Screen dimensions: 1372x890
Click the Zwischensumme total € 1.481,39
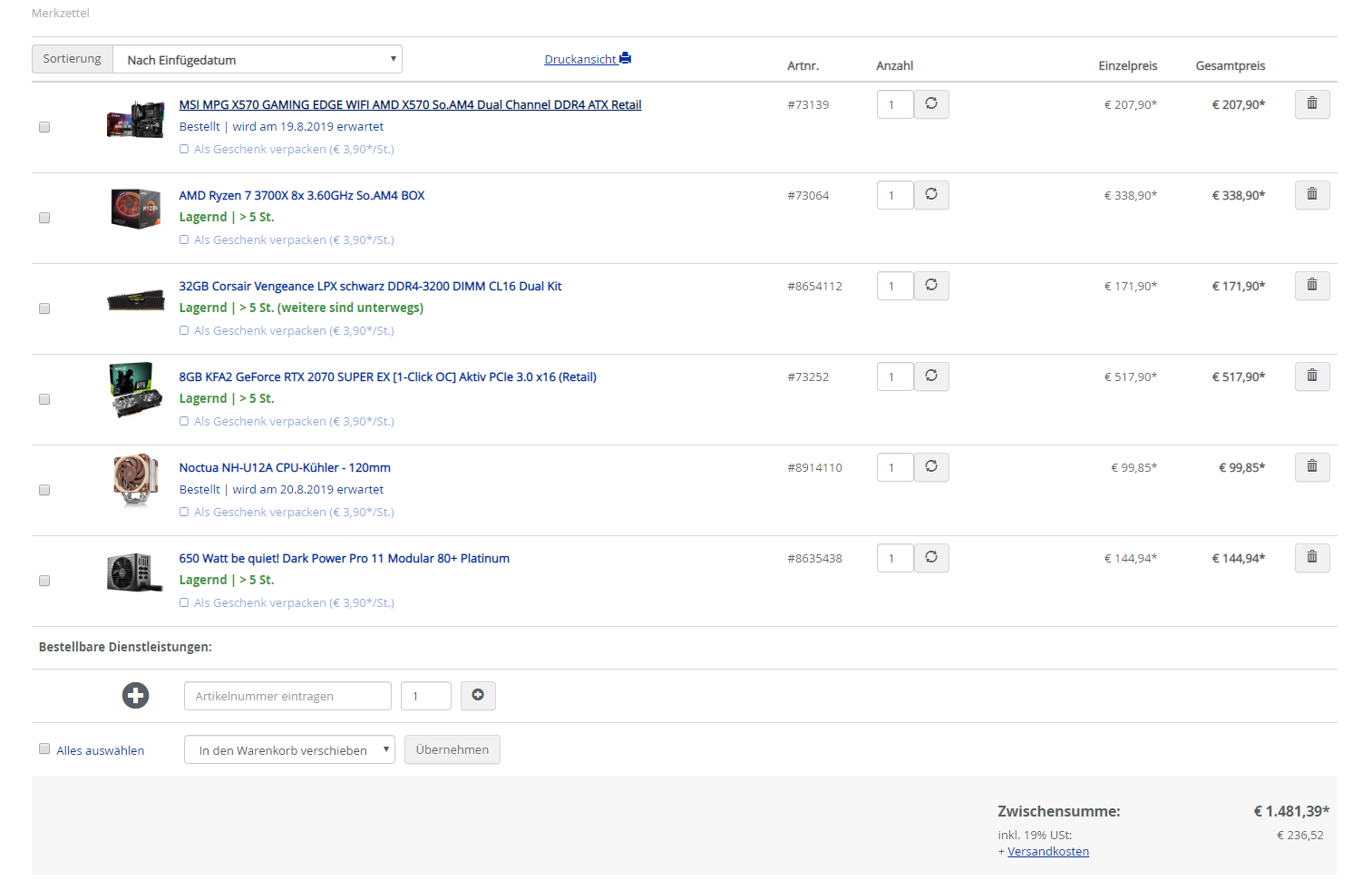point(1291,811)
